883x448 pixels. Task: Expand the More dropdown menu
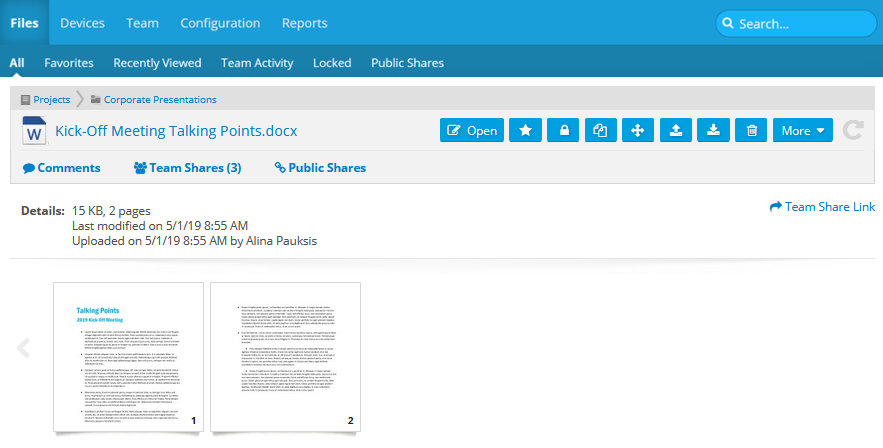coord(802,131)
